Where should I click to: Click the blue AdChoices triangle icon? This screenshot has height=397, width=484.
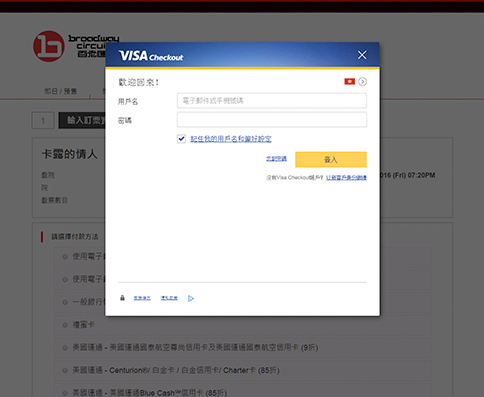(191, 298)
